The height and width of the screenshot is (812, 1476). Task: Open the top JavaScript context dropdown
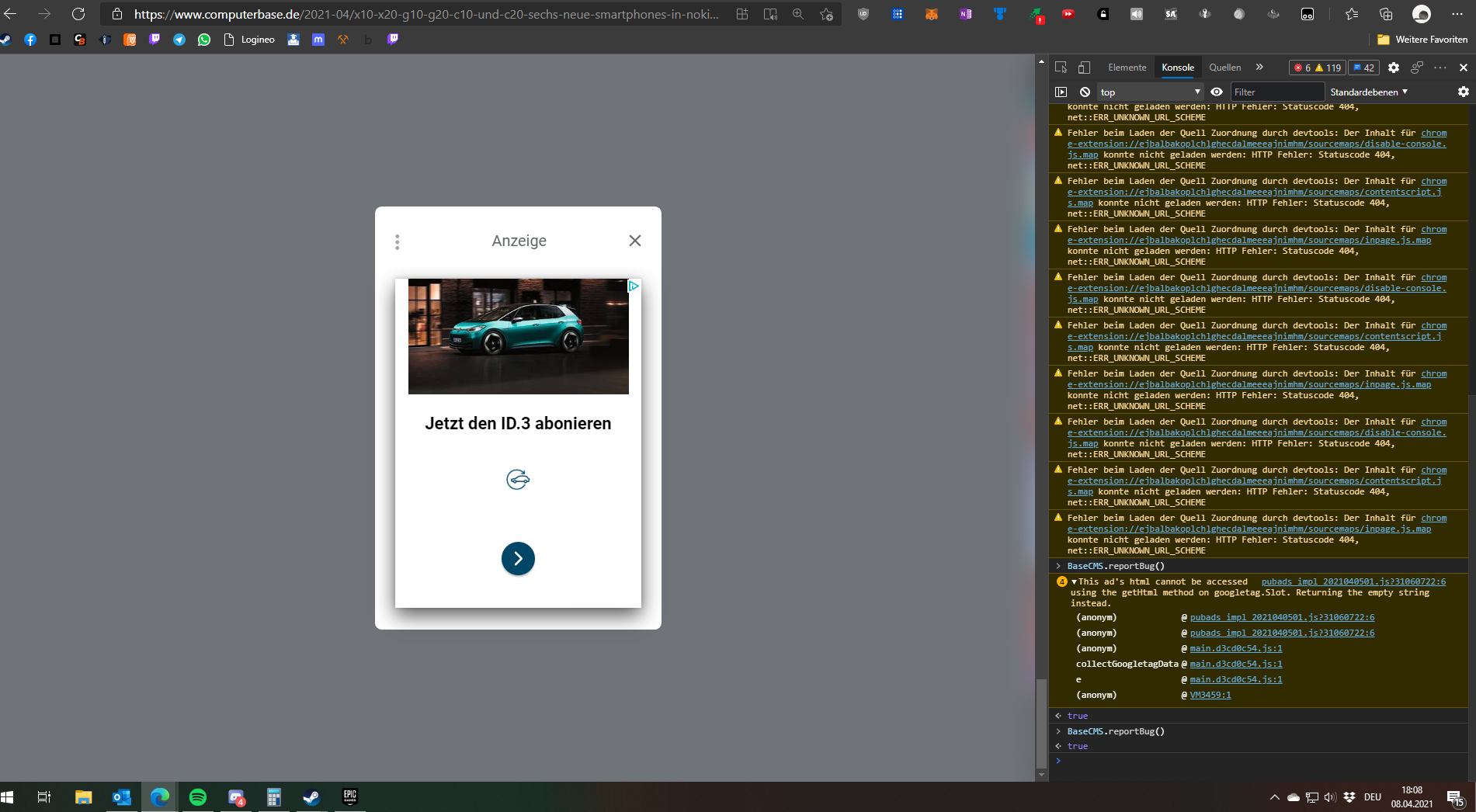coord(1150,92)
